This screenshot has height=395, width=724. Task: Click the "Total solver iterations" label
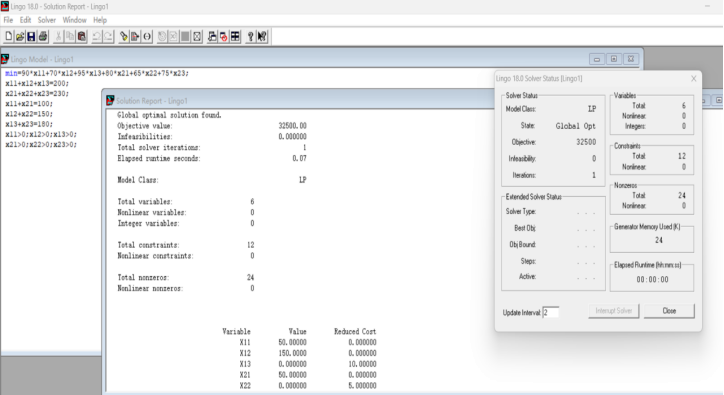click(x=159, y=147)
